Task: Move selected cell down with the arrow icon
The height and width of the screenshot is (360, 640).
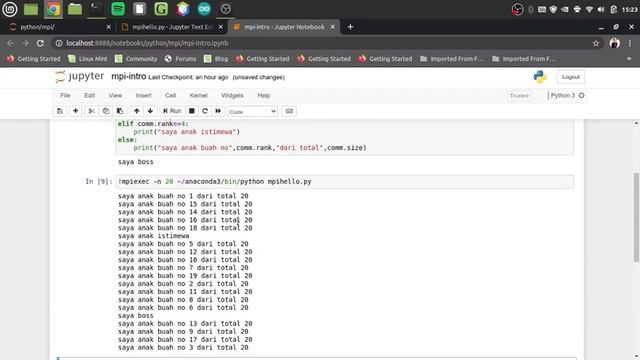Action: 151,111
